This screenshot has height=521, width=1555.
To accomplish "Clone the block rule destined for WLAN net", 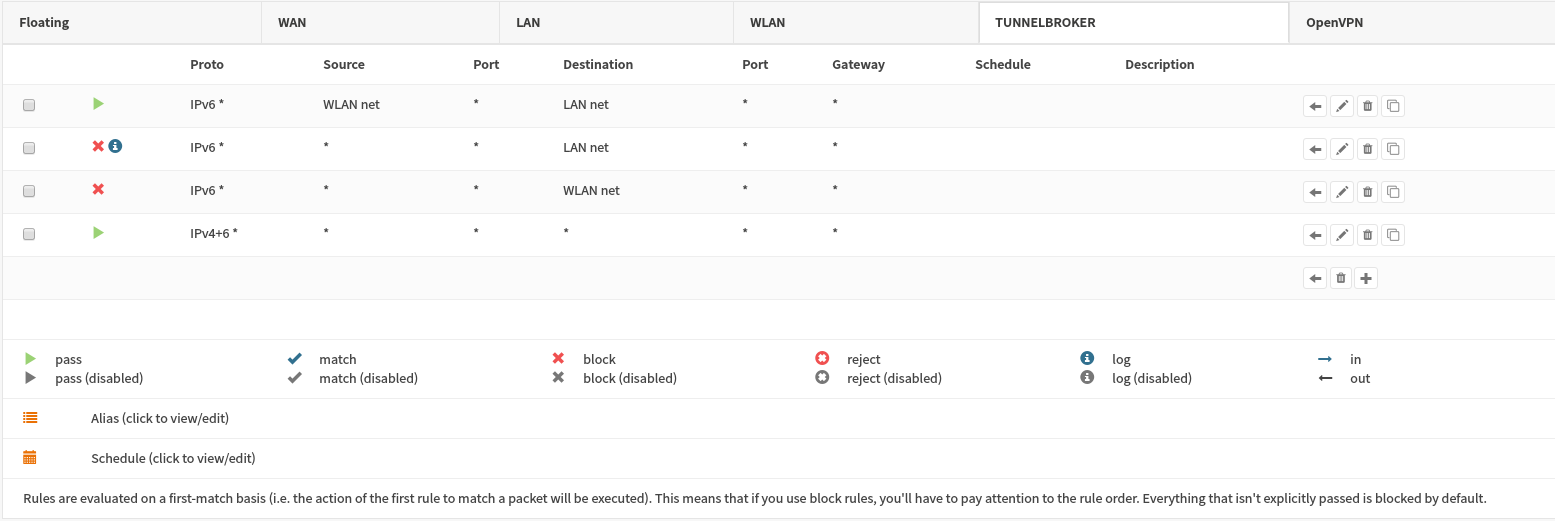I will [1393, 192].
